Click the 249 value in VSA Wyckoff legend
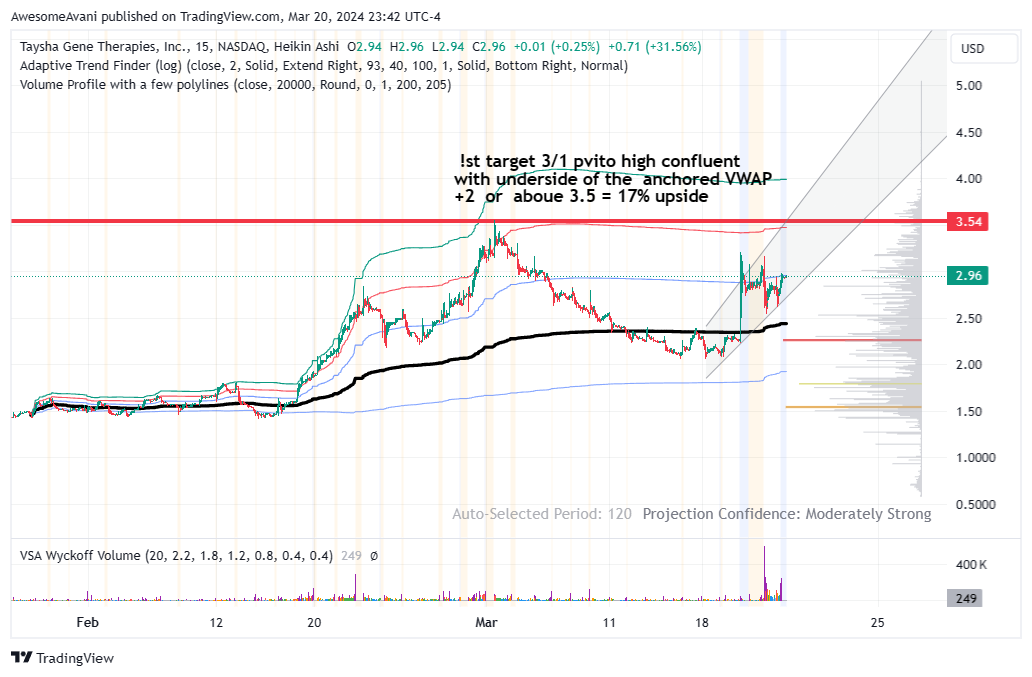The height and width of the screenshot is (677, 1032). coord(351,556)
